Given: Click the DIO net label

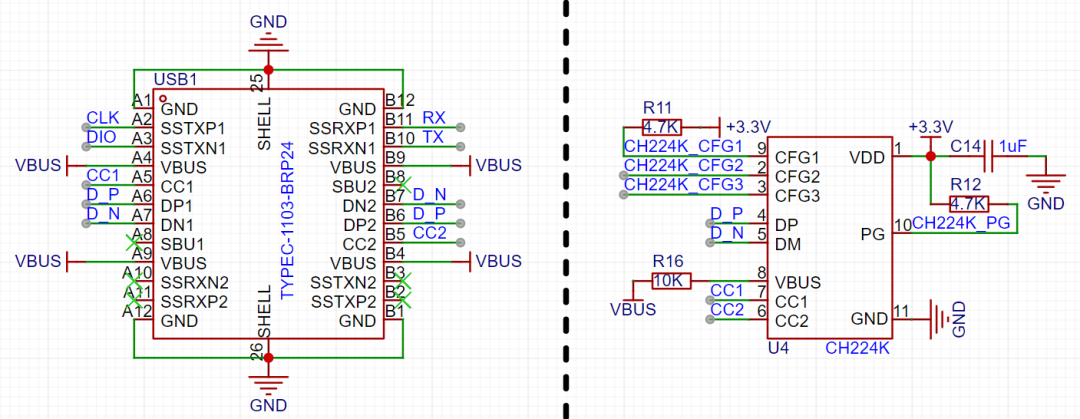Looking at the screenshot, I should (x=101, y=136).
